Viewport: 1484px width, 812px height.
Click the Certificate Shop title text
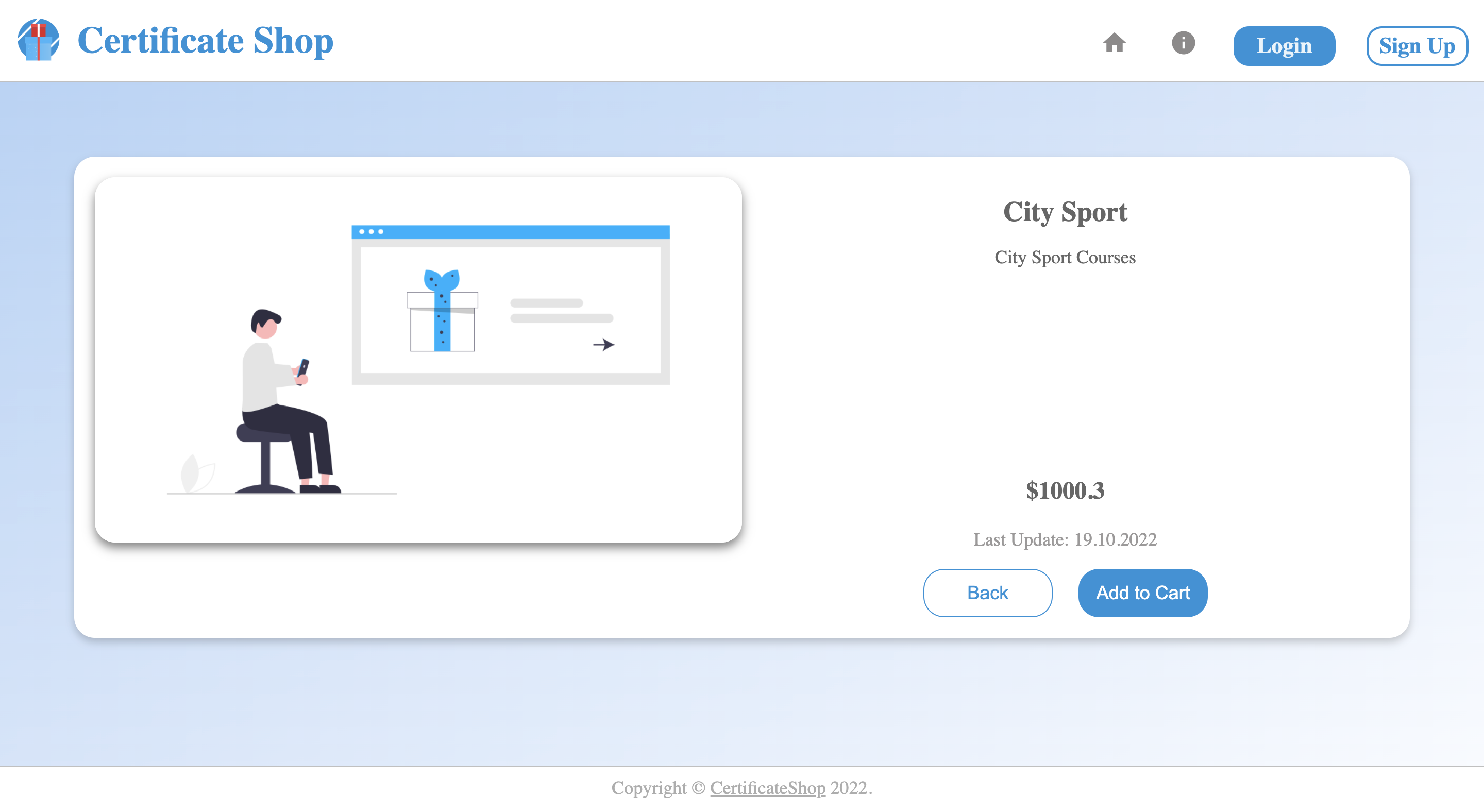(205, 40)
